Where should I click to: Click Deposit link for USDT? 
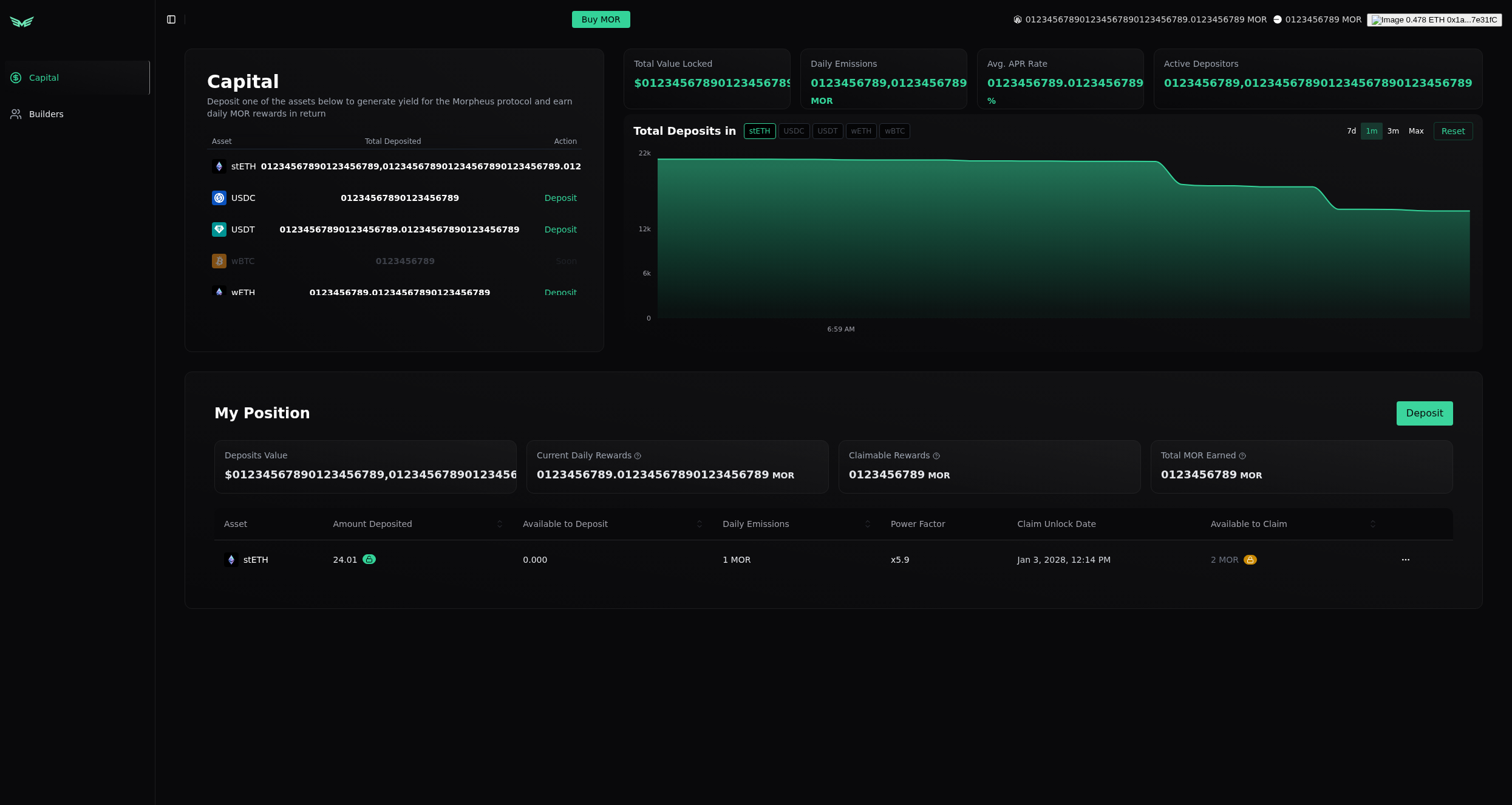point(560,229)
